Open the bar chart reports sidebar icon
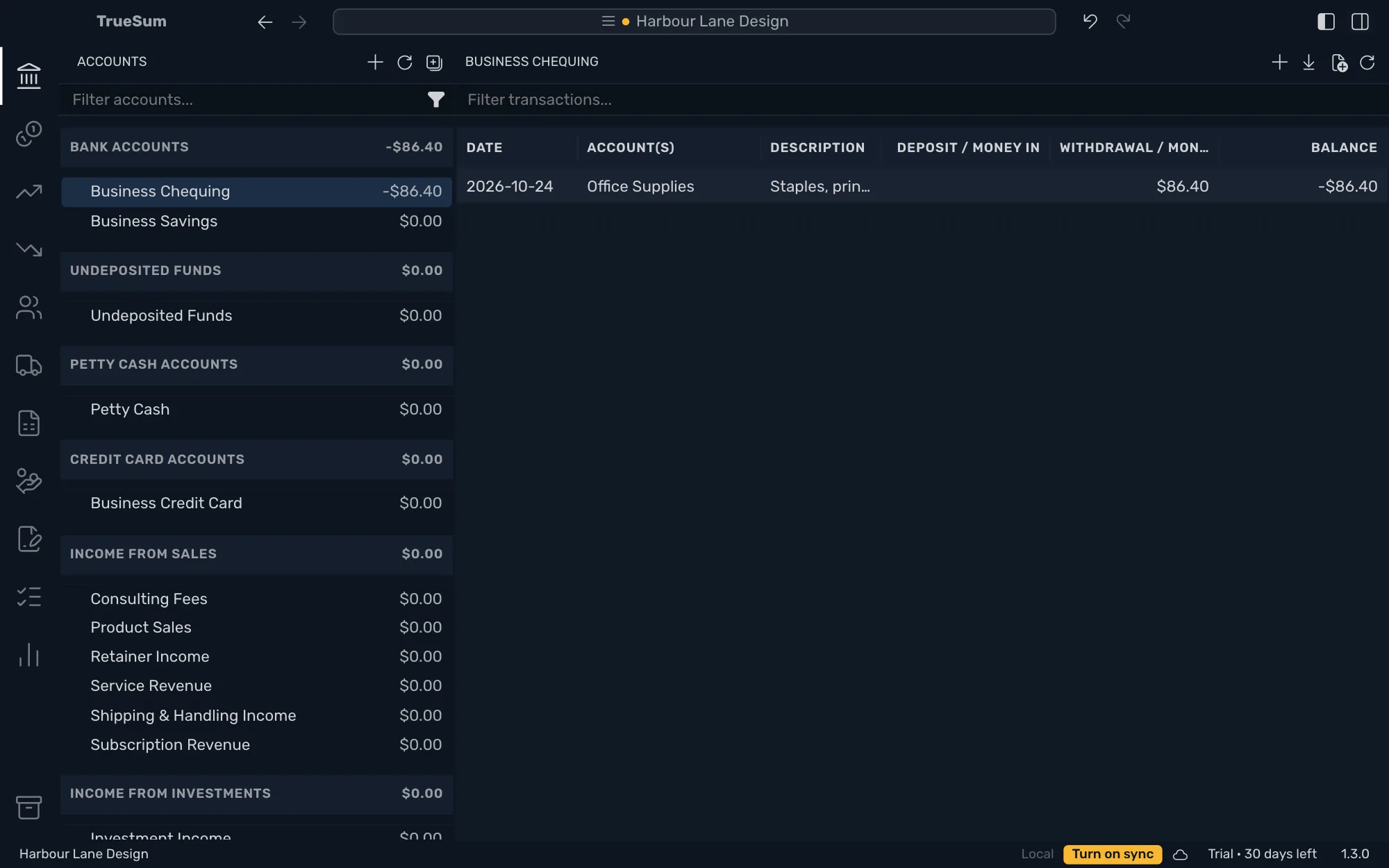This screenshot has width=1389, height=868. click(28, 655)
